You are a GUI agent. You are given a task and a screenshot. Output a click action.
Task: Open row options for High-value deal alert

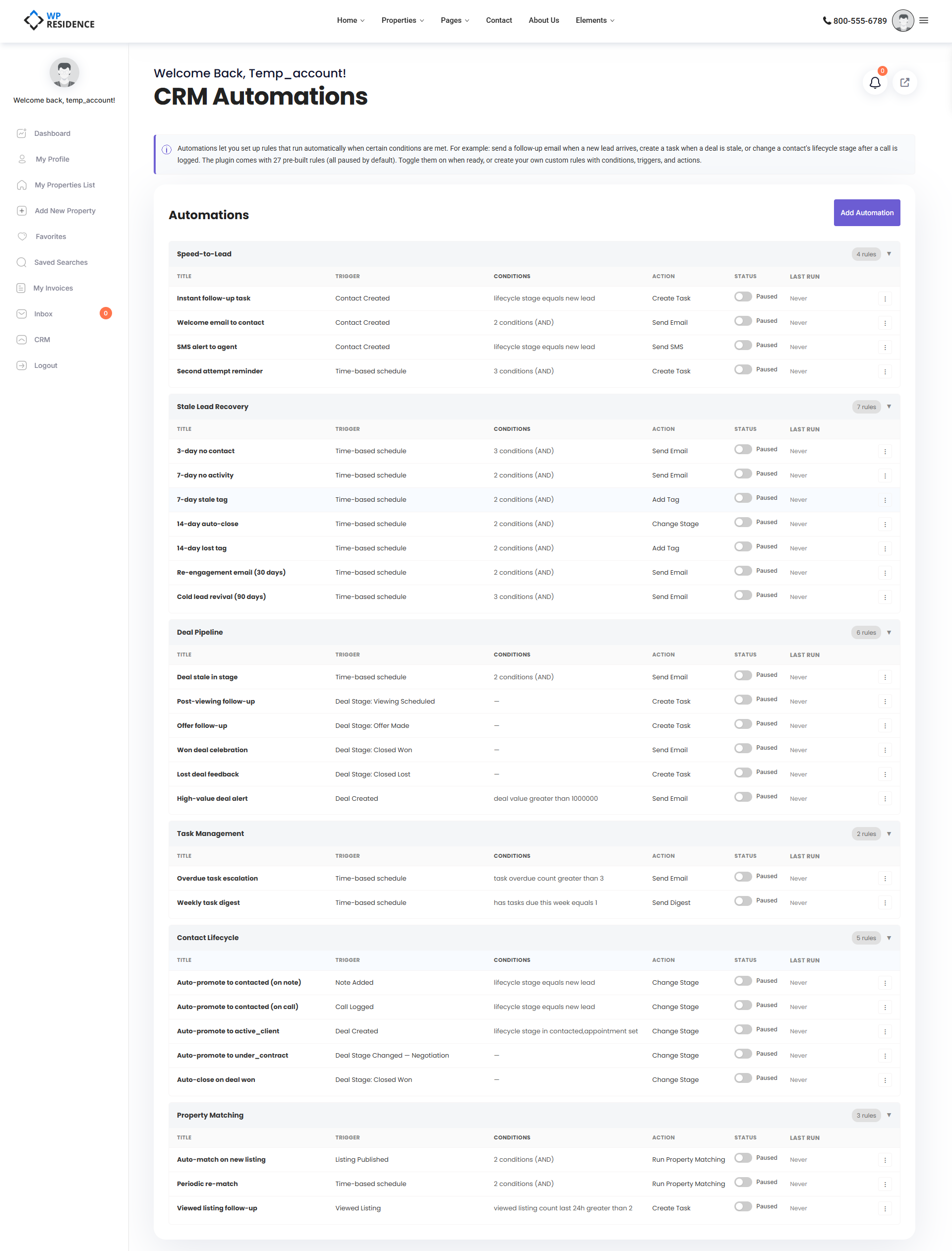click(885, 799)
